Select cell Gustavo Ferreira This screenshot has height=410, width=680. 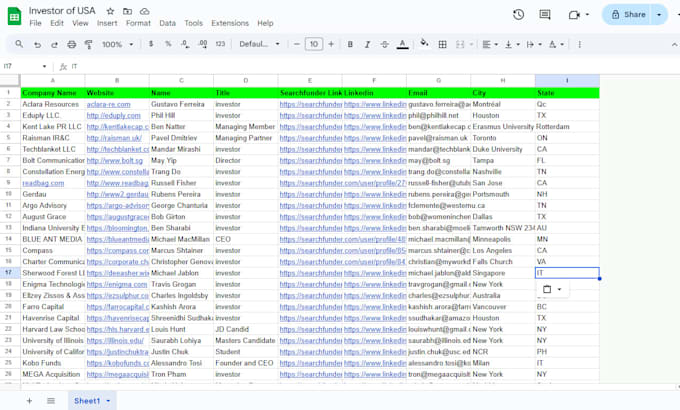(181, 104)
